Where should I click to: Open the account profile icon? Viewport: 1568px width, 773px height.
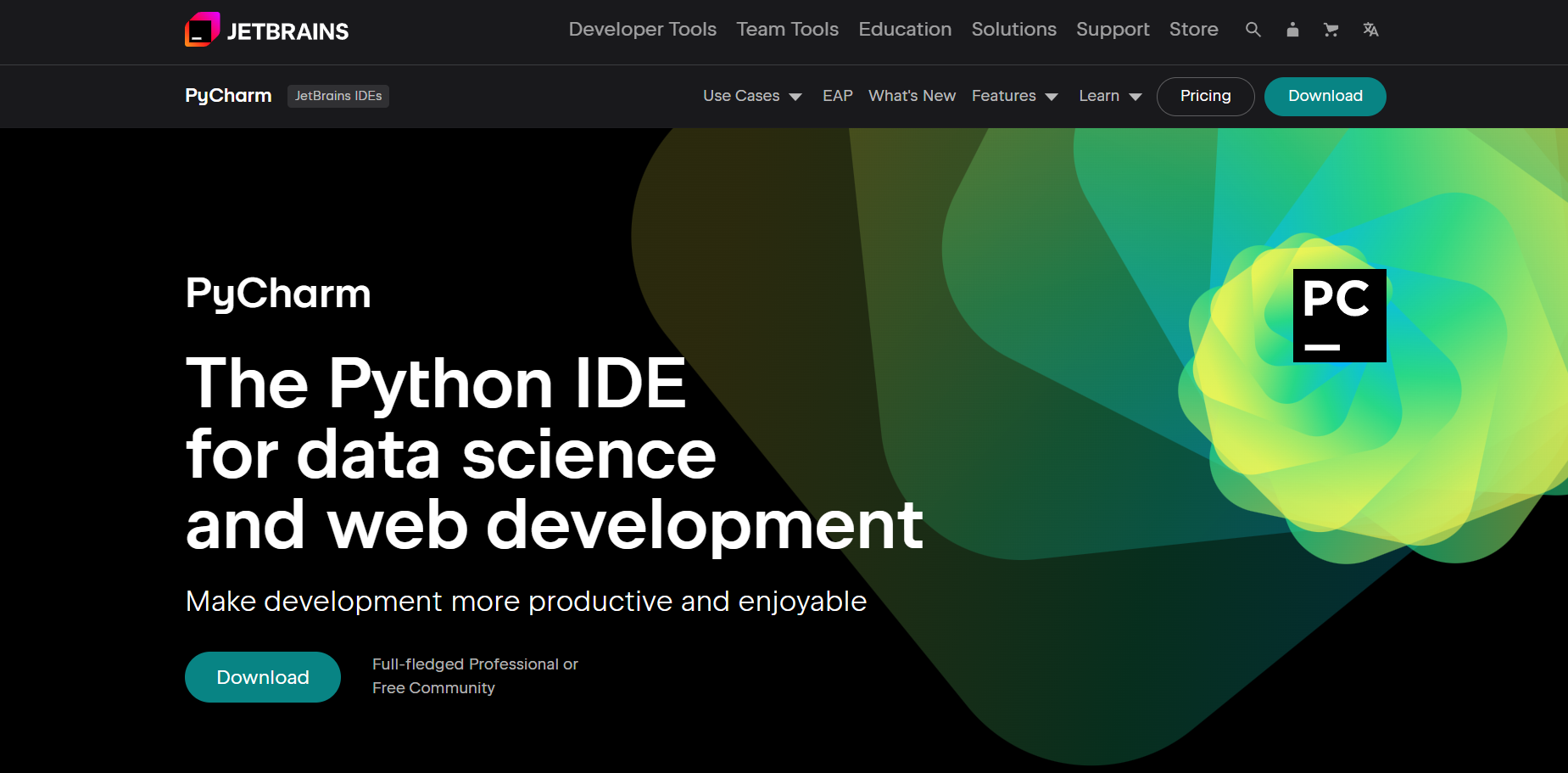(x=1292, y=30)
